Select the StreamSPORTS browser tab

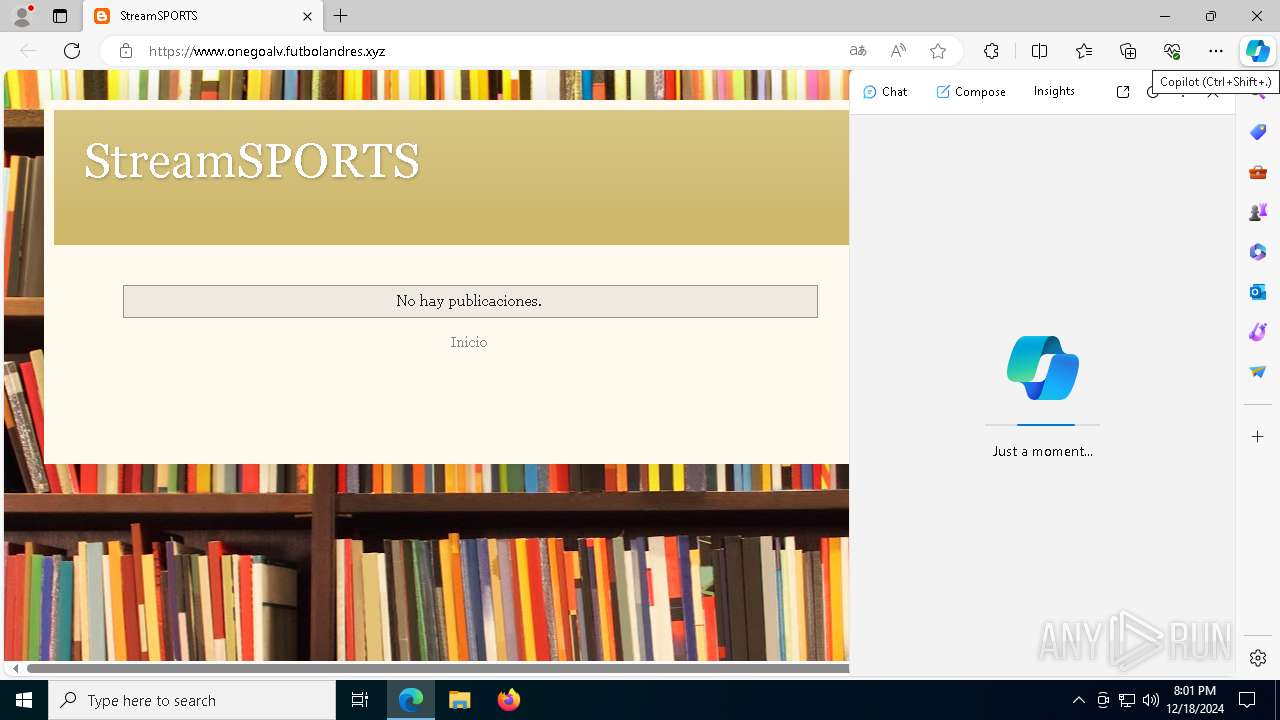[202, 16]
